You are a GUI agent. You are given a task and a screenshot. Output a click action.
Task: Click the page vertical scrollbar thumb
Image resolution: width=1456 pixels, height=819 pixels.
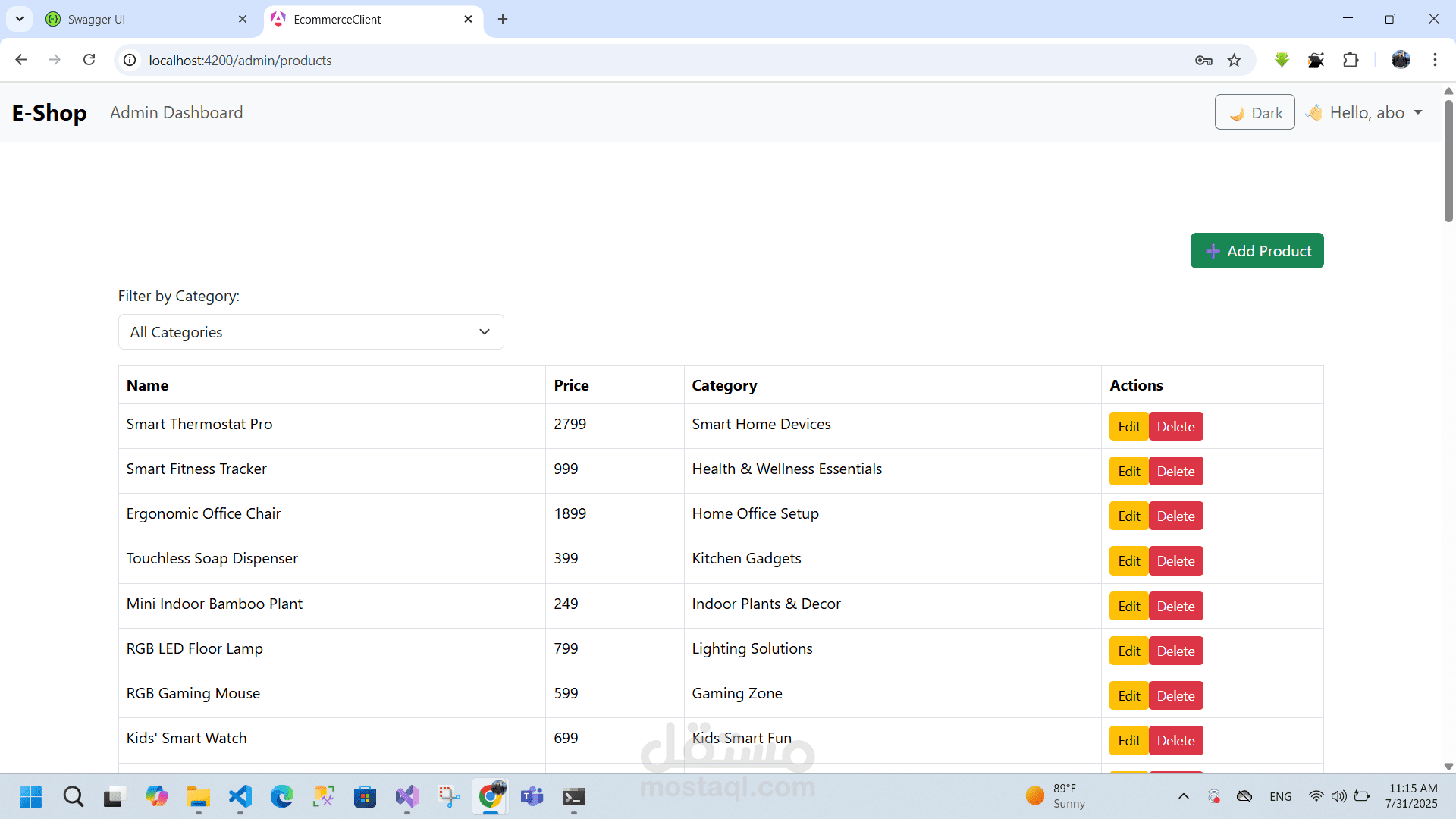tap(1448, 159)
